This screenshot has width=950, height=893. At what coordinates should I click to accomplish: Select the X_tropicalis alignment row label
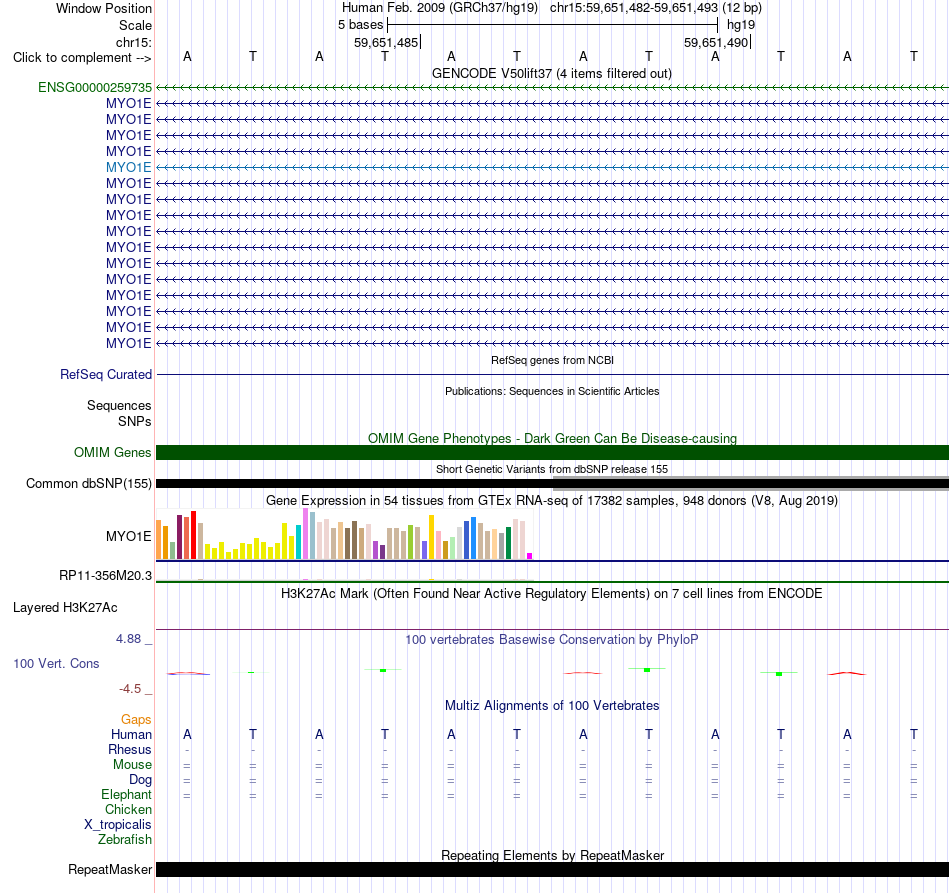point(118,825)
